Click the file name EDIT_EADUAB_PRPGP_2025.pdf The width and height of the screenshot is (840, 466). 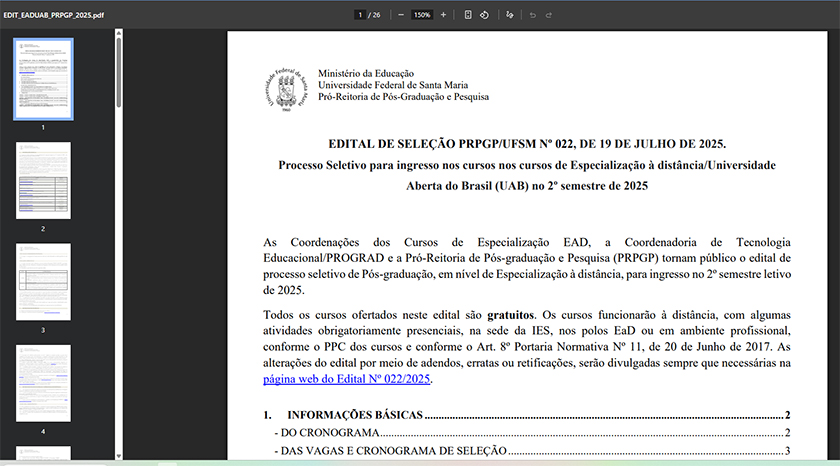click(54, 15)
